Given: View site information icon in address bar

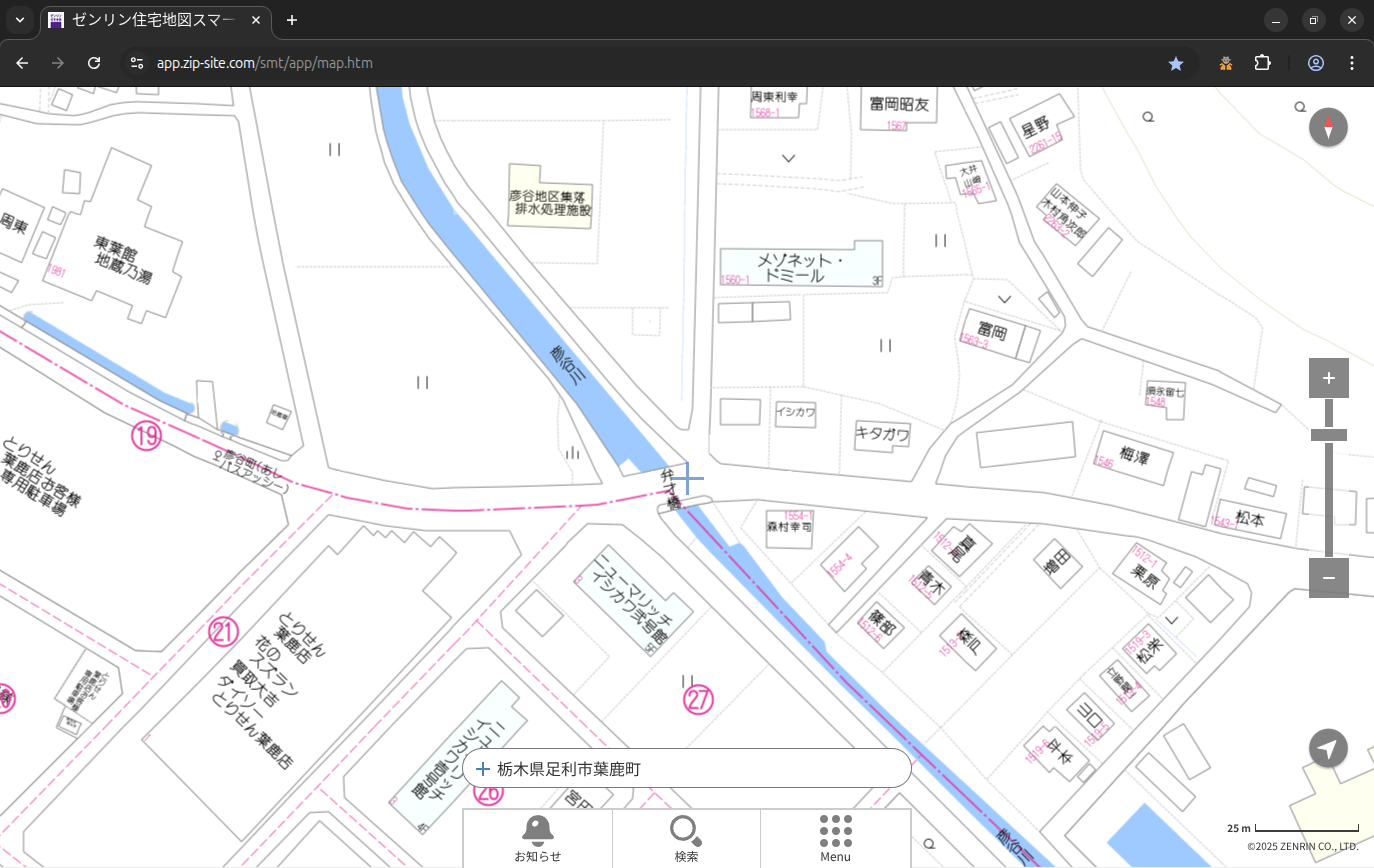Looking at the screenshot, I should [137, 63].
